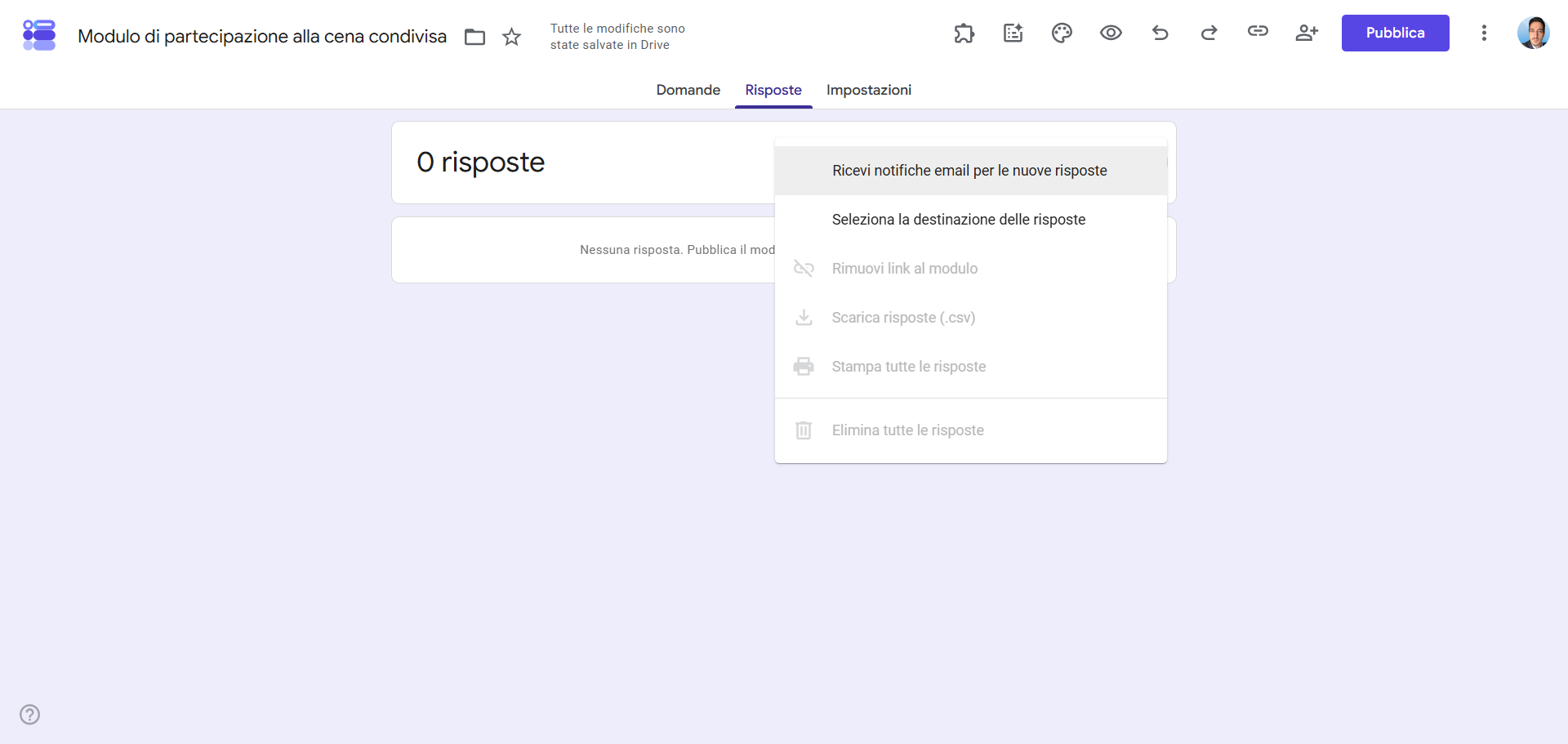Image resolution: width=1568 pixels, height=744 pixels.
Task: Open the help question mark icon
Action: [30, 715]
